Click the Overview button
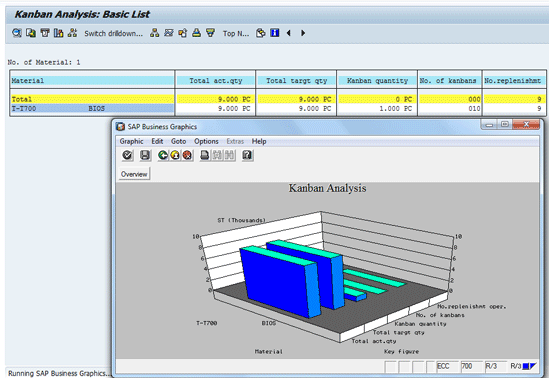 click(134, 174)
